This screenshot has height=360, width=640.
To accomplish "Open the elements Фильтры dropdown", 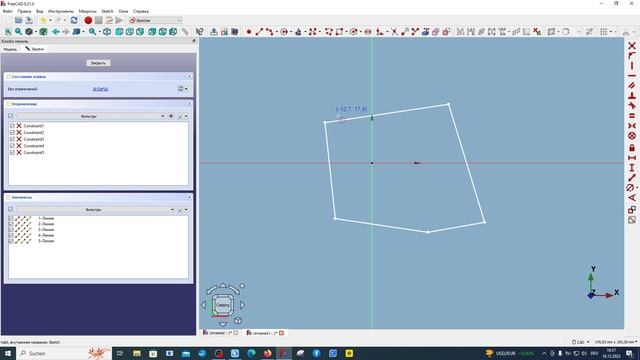I will (96, 209).
